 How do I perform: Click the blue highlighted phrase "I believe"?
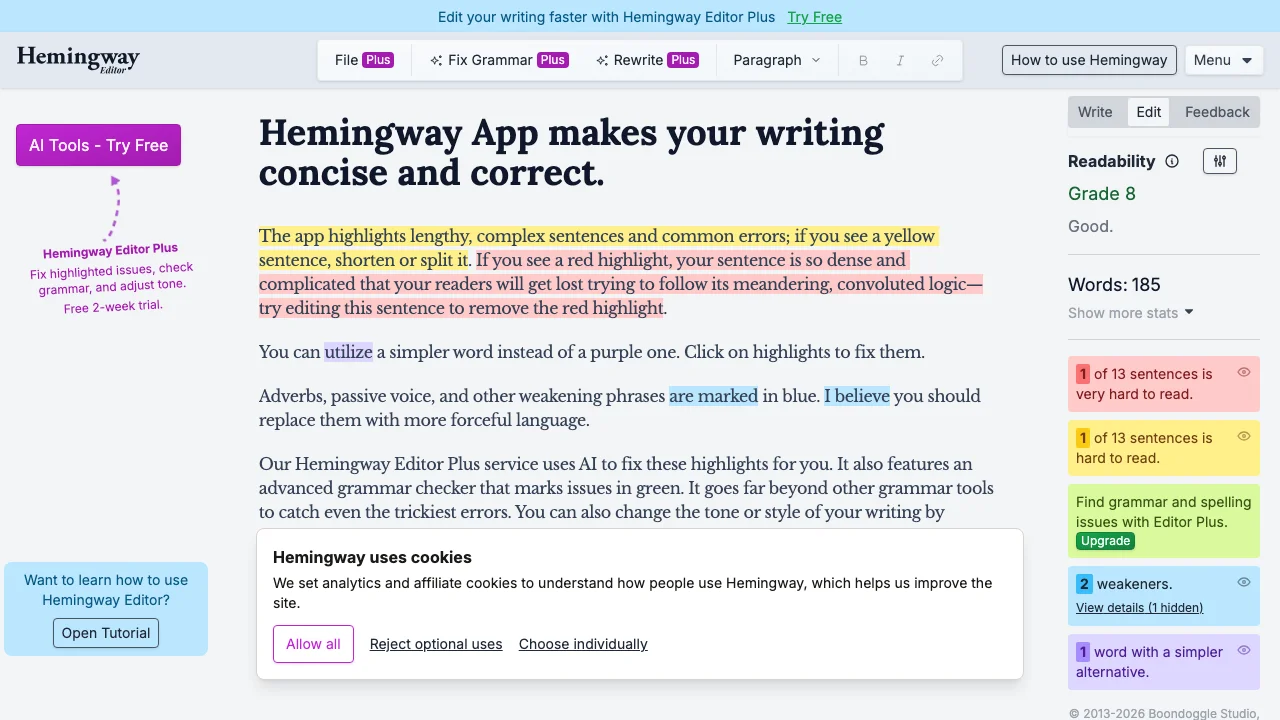point(857,396)
